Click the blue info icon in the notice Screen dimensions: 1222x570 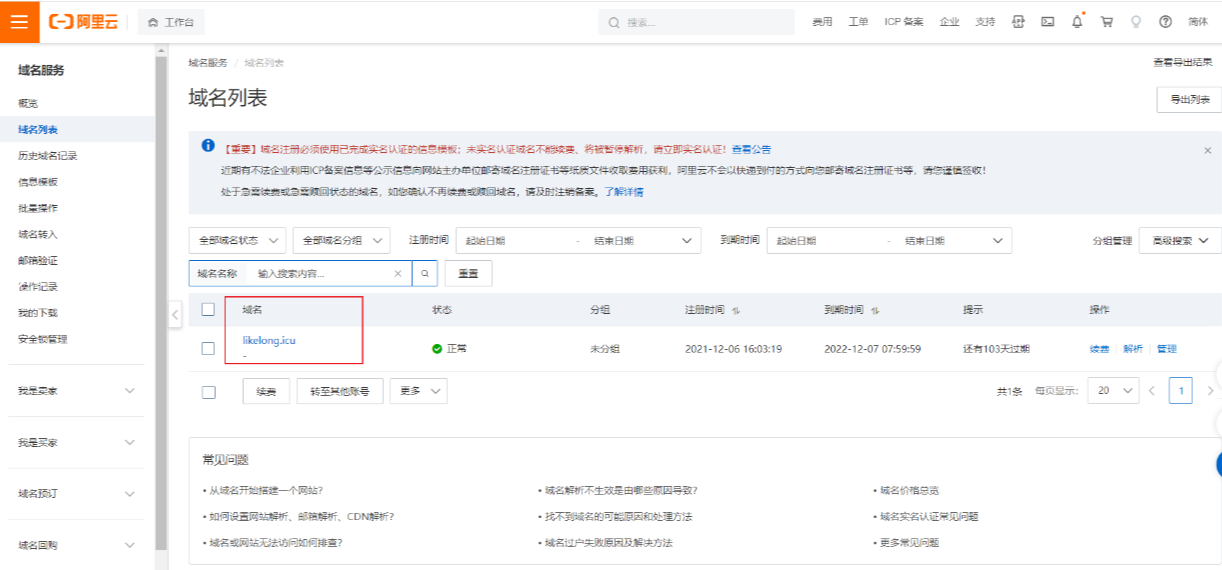(x=208, y=146)
